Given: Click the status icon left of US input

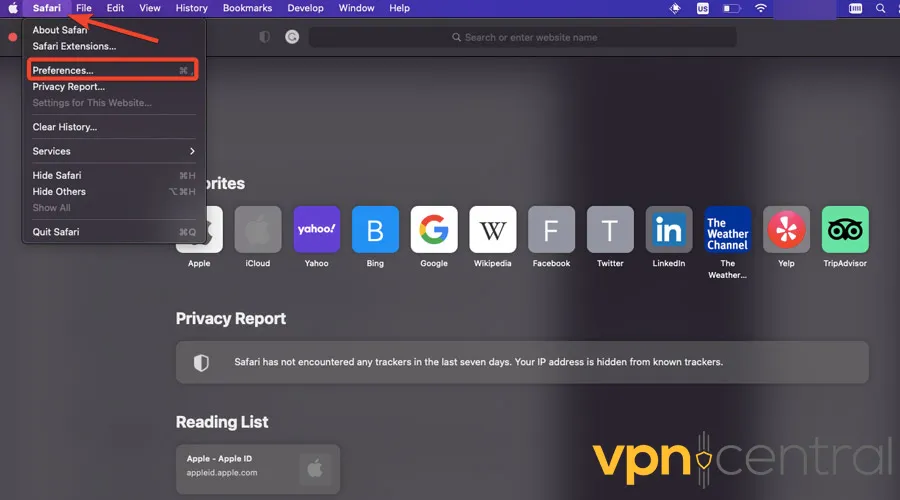Looking at the screenshot, I should (x=676, y=8).
